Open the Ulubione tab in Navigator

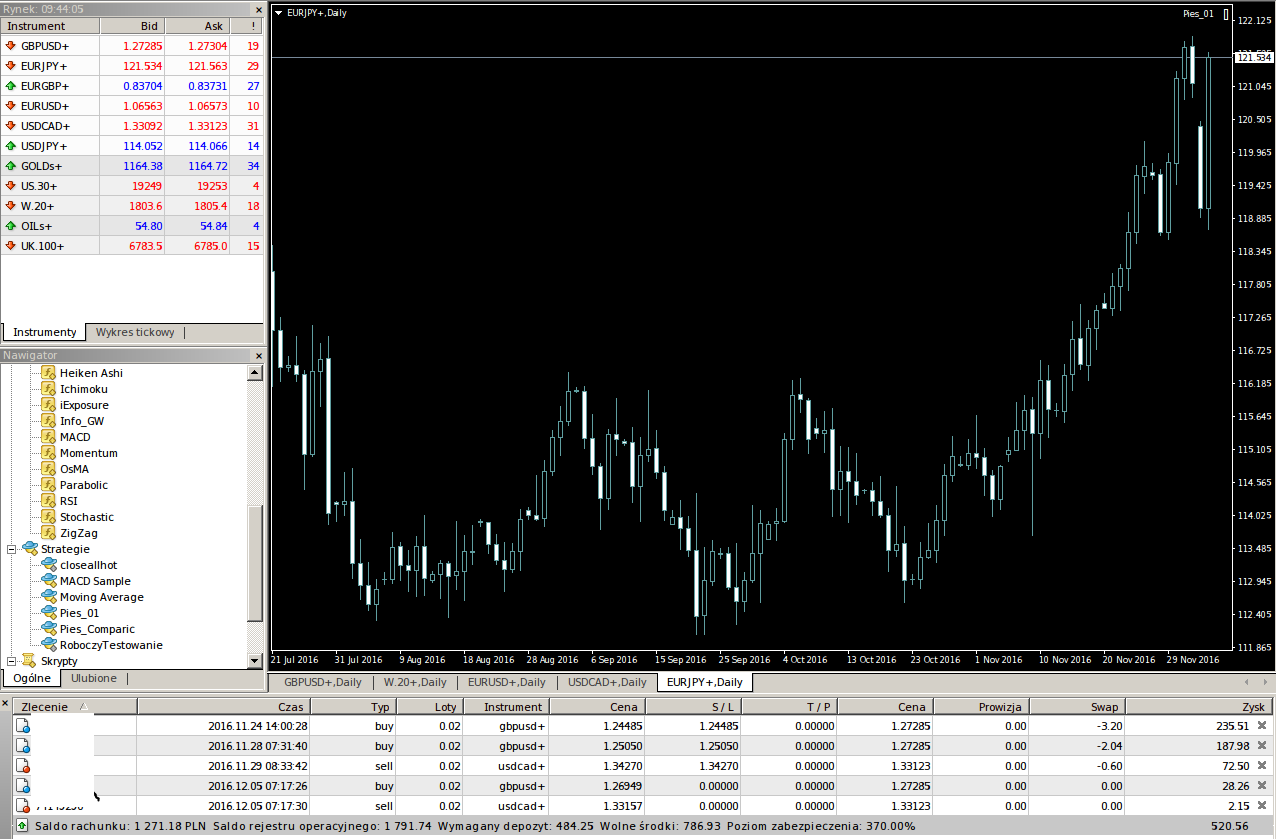coord(94,678)
